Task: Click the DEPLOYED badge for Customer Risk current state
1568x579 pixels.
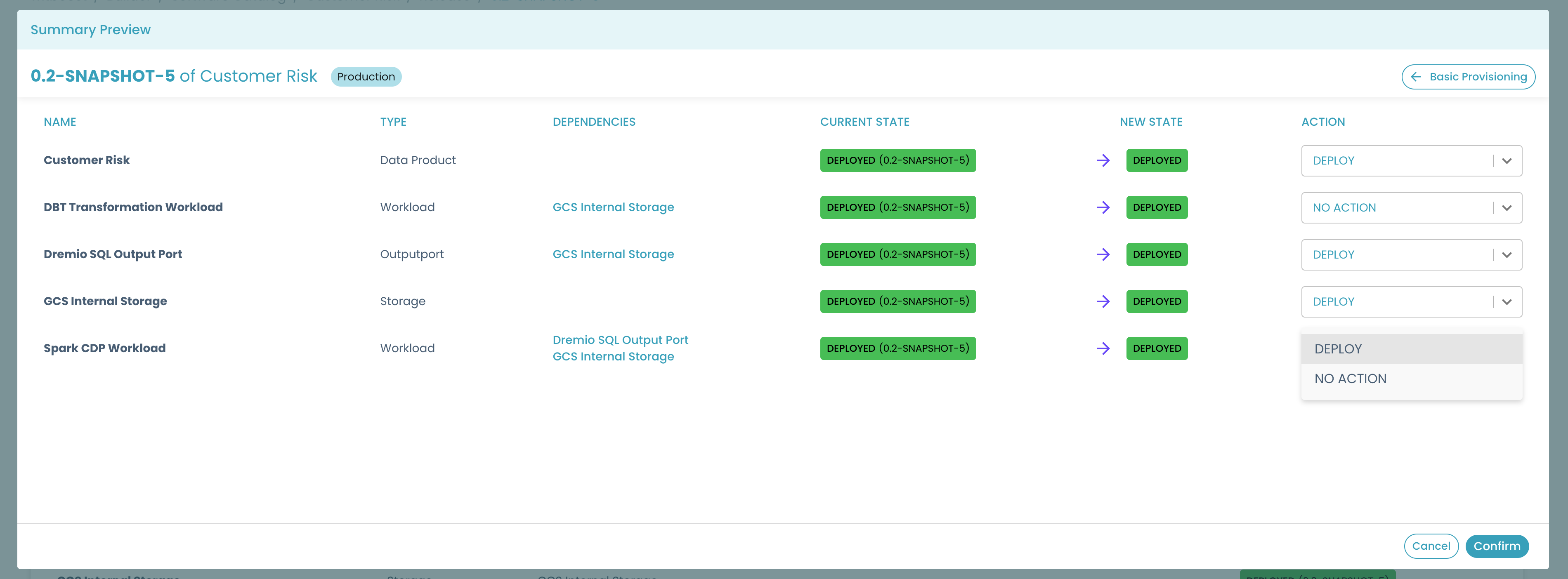Action: 898,160
